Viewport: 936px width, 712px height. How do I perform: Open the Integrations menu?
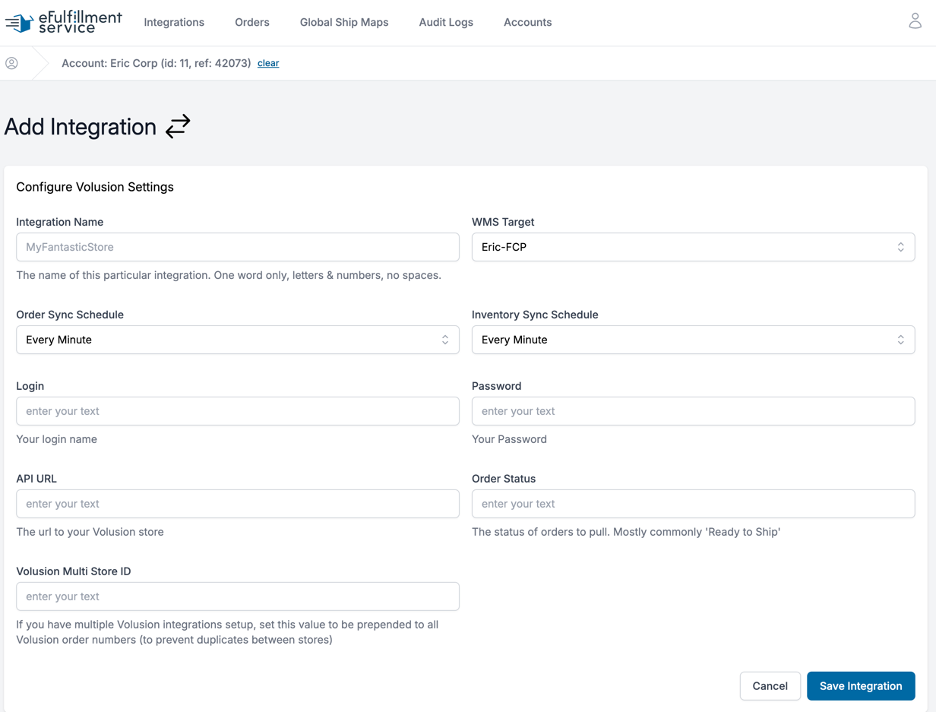click(x=174, y=22)
